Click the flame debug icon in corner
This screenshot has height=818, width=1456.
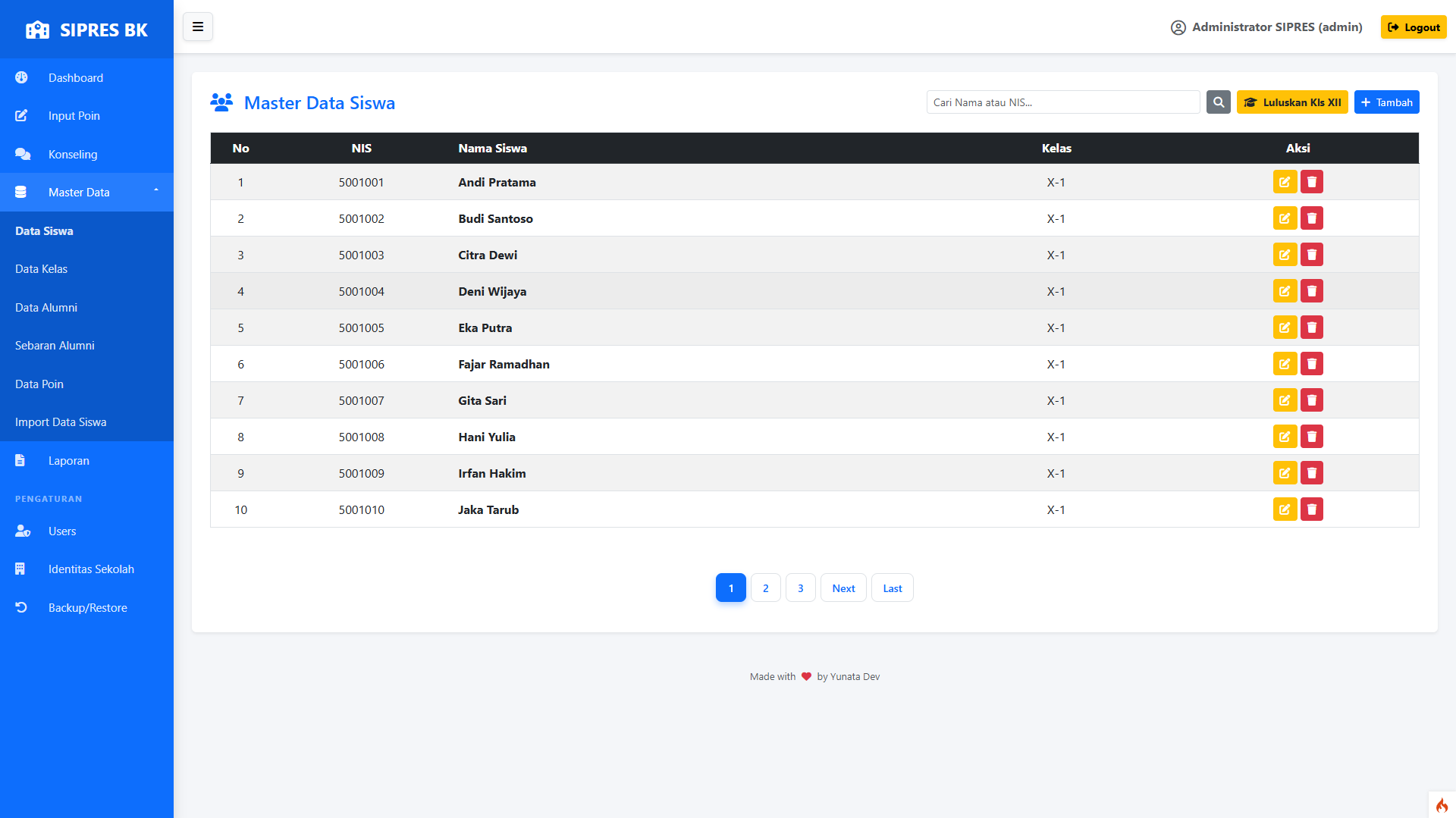(x=1442, y=805)
